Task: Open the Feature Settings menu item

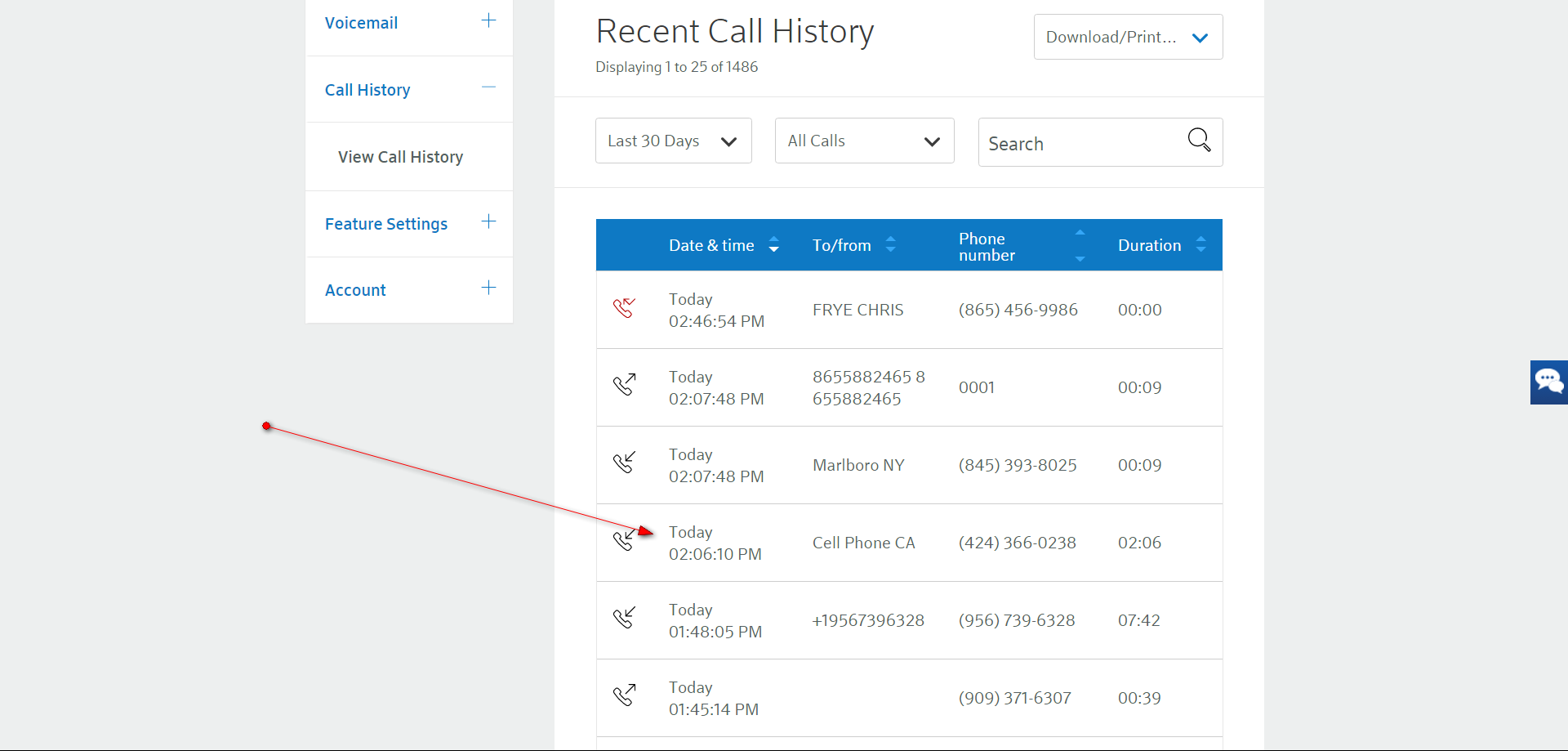Action: [386, 224]
